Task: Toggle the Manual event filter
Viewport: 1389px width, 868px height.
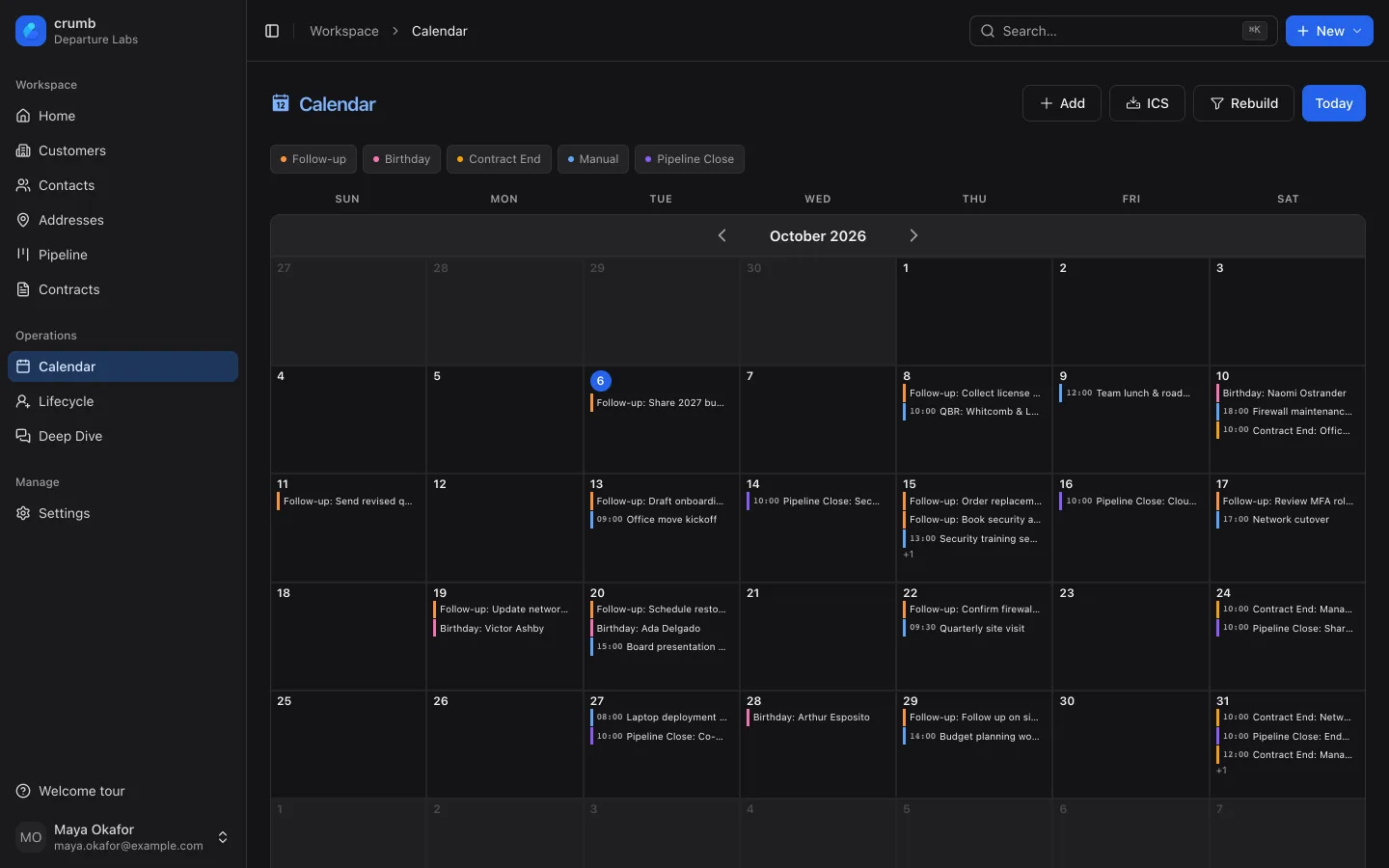Action: 593,159
